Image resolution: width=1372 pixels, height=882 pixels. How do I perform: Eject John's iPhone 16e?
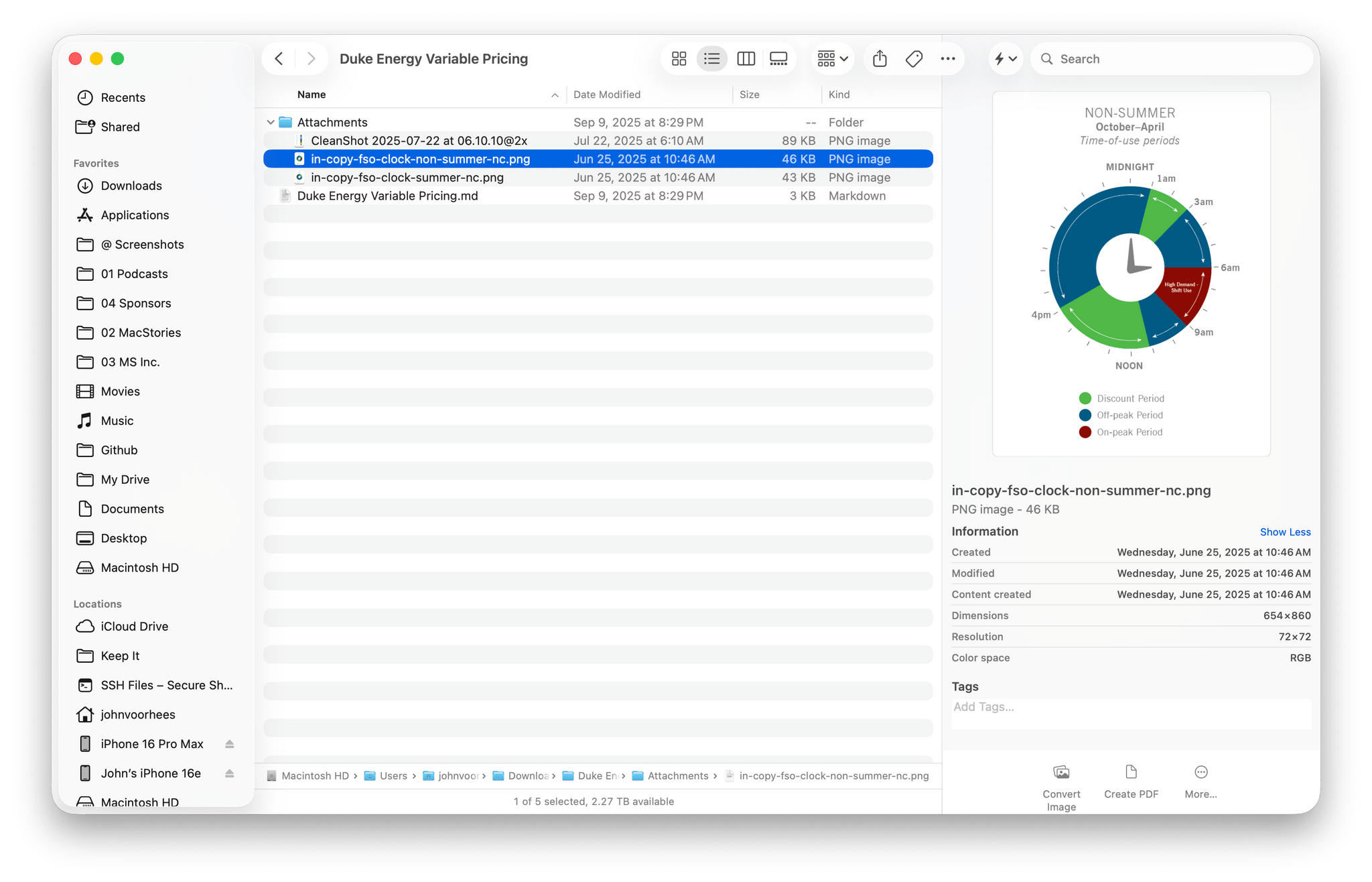click(229, 773)
